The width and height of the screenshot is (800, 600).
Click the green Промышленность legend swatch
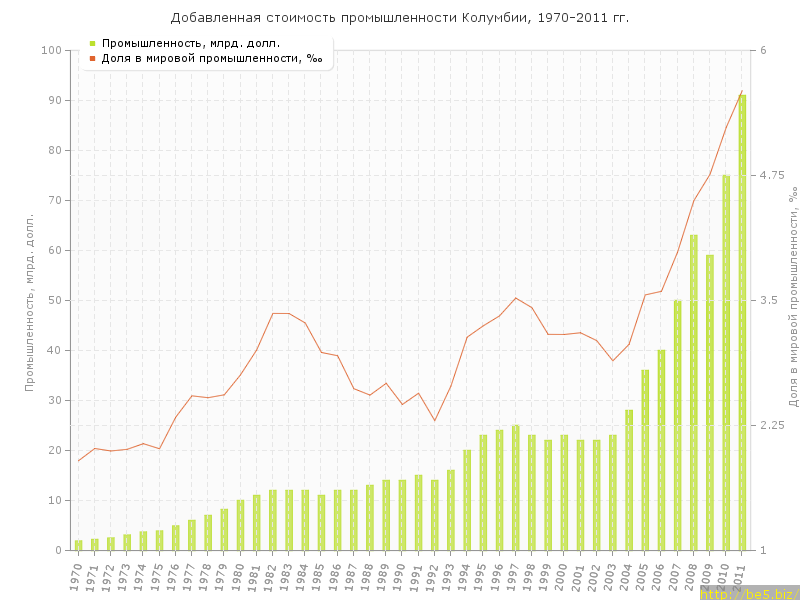click(92, 43)
